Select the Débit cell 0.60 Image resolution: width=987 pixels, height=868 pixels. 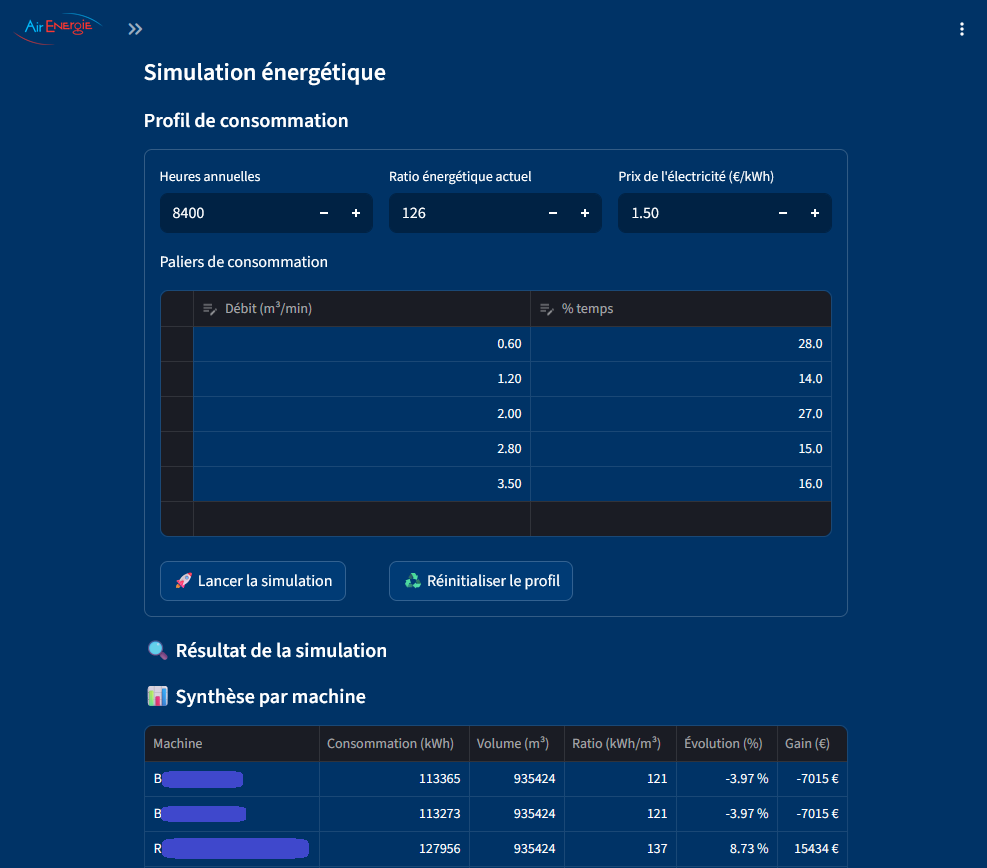[x=362, y=344]
